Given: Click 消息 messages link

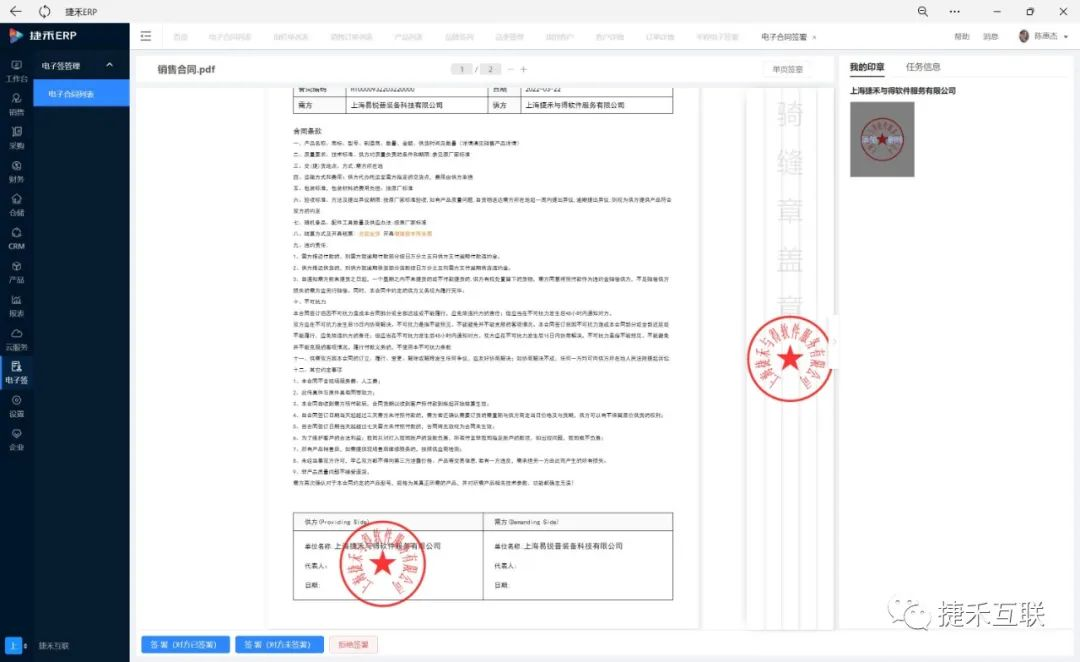Looking at the screenshot, I should coord(990,37).
